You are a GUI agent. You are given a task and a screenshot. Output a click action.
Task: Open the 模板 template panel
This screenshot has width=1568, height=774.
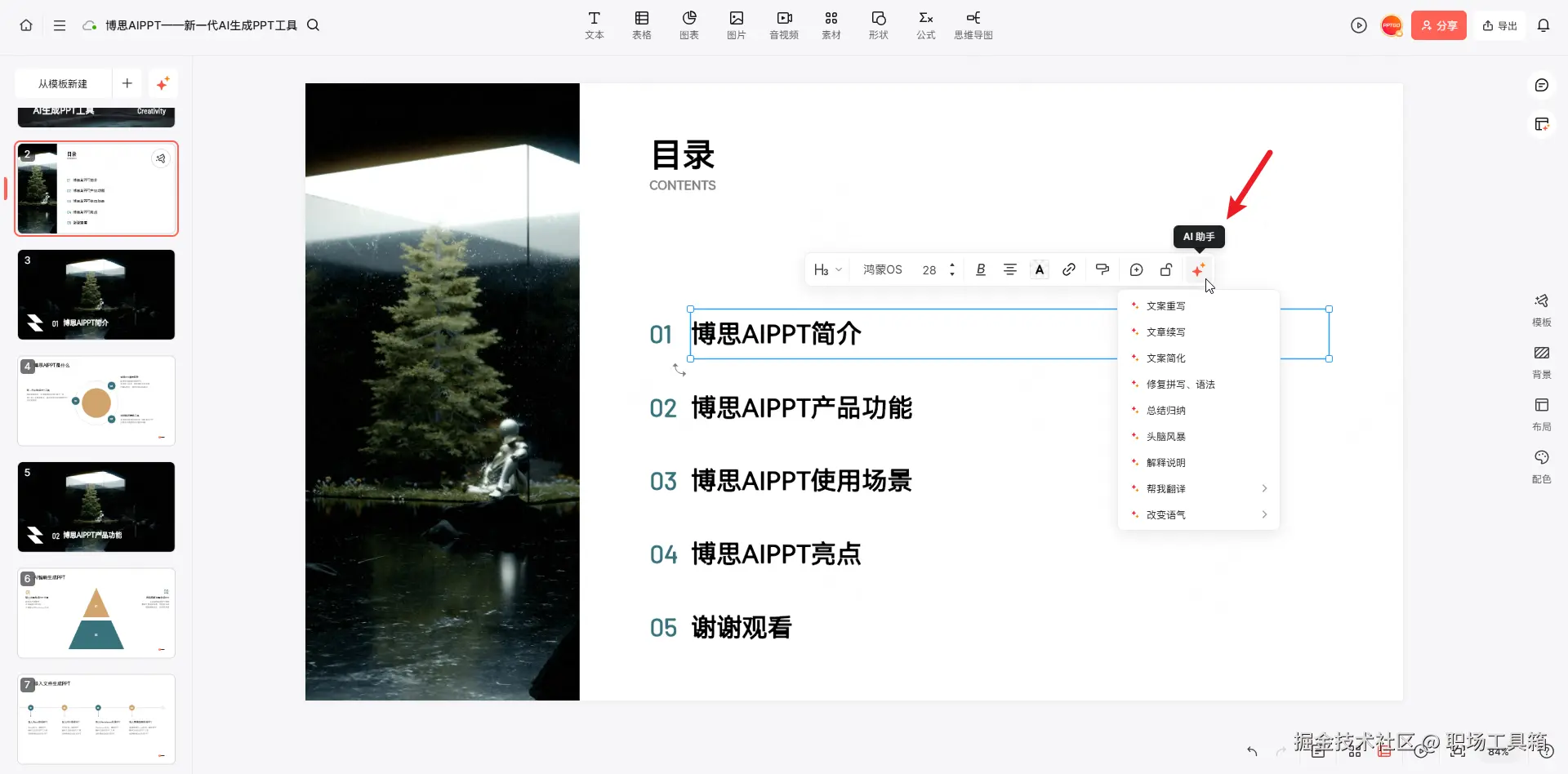(1542, 310)
